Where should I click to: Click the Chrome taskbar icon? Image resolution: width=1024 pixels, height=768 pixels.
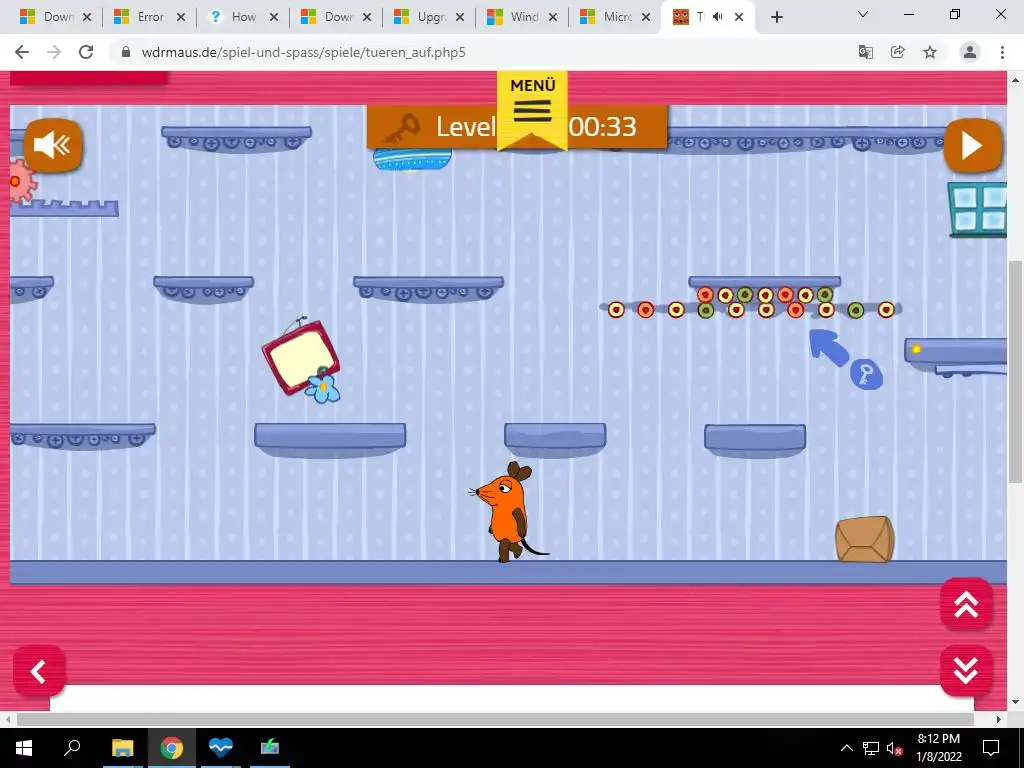[172, 748]
